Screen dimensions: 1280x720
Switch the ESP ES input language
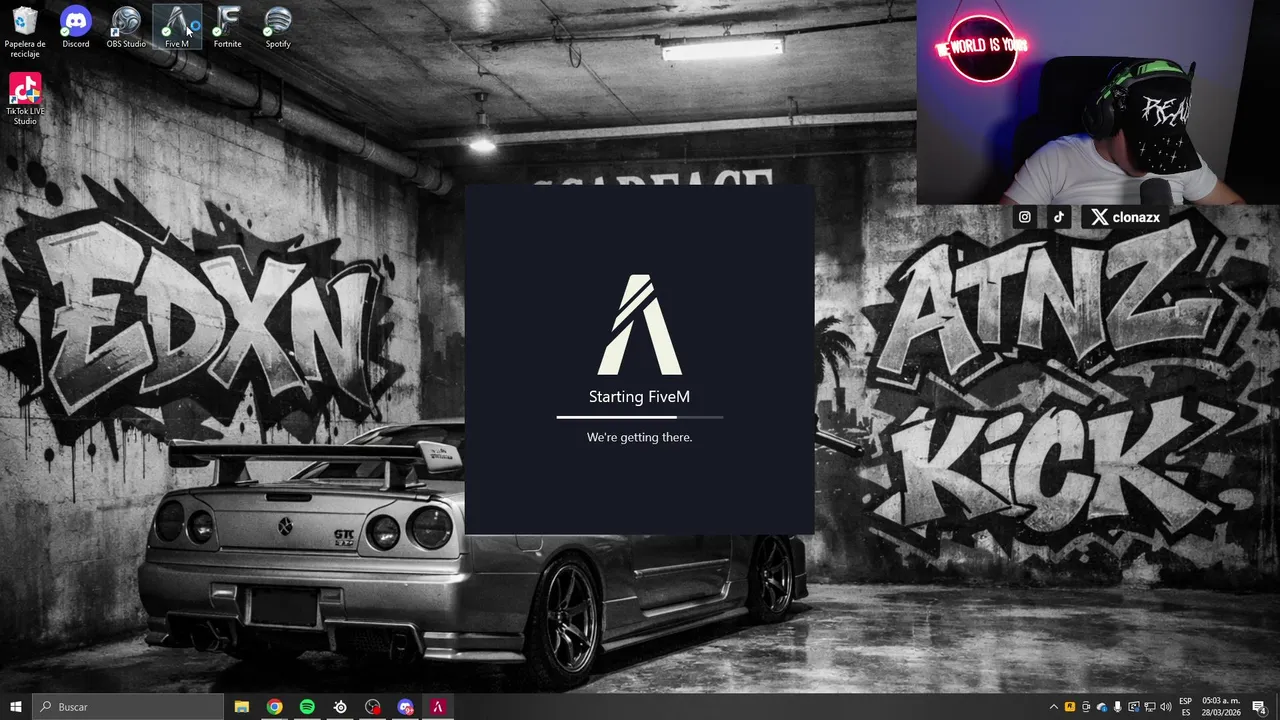(1186, 707)
